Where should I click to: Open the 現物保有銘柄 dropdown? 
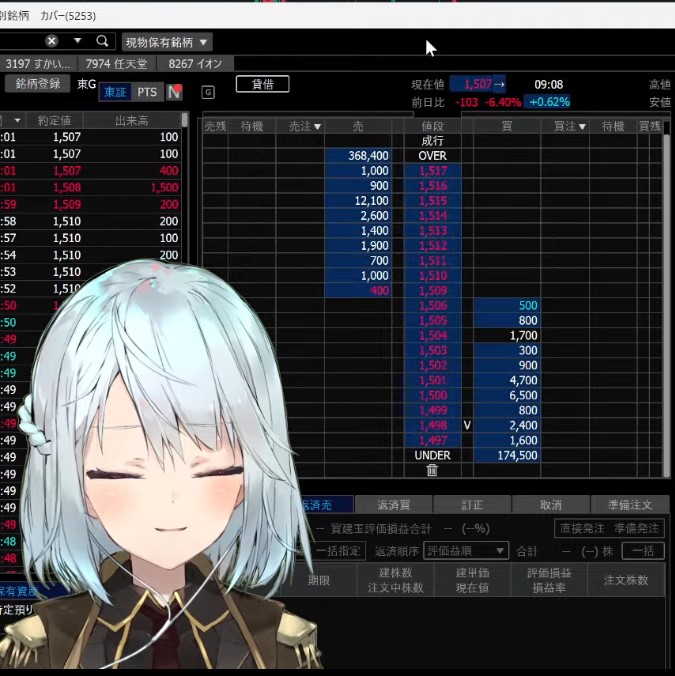tap(167, 42)
